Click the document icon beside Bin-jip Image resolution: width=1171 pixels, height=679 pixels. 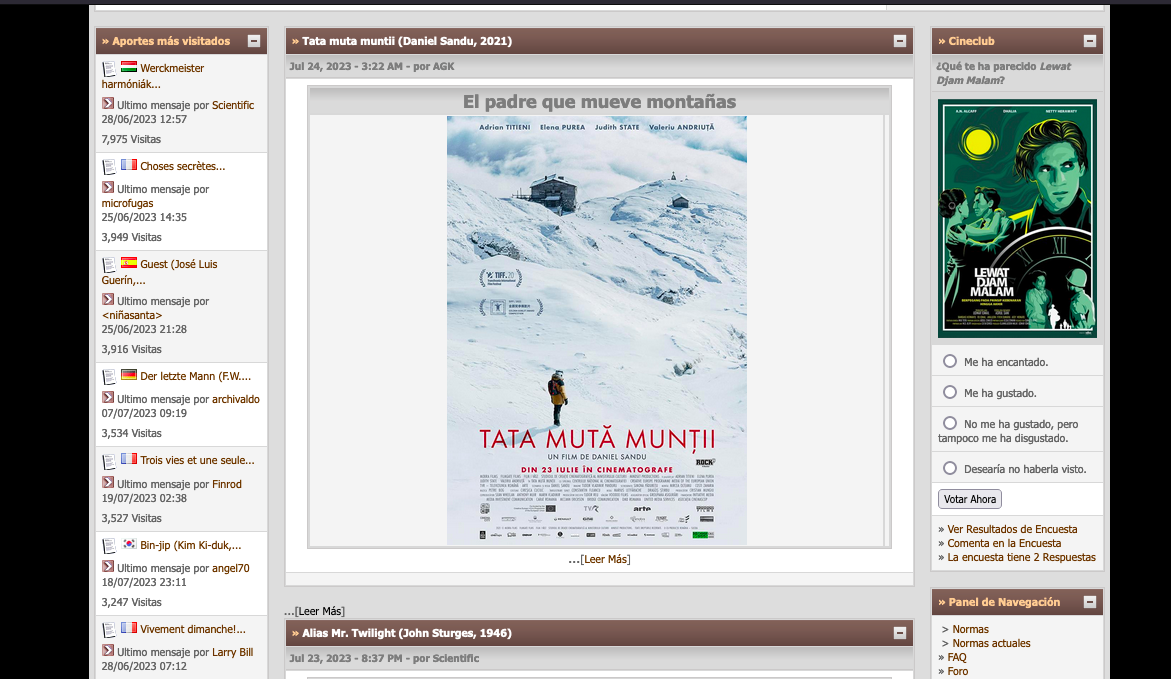(x=109, y=546)
